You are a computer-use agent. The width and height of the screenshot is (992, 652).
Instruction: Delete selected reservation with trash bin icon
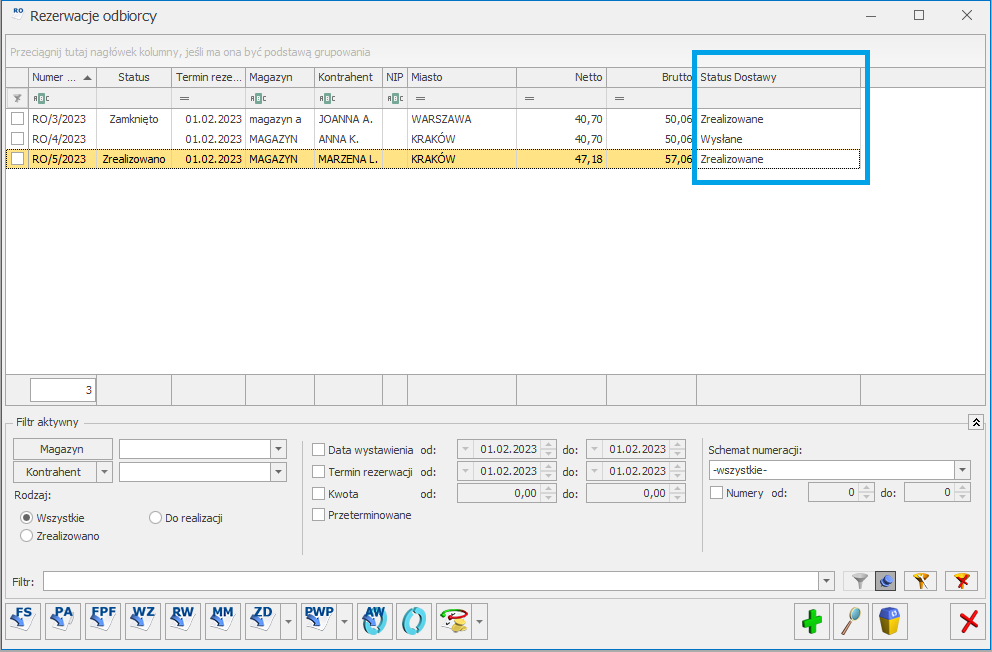click(x=890, y=621)
